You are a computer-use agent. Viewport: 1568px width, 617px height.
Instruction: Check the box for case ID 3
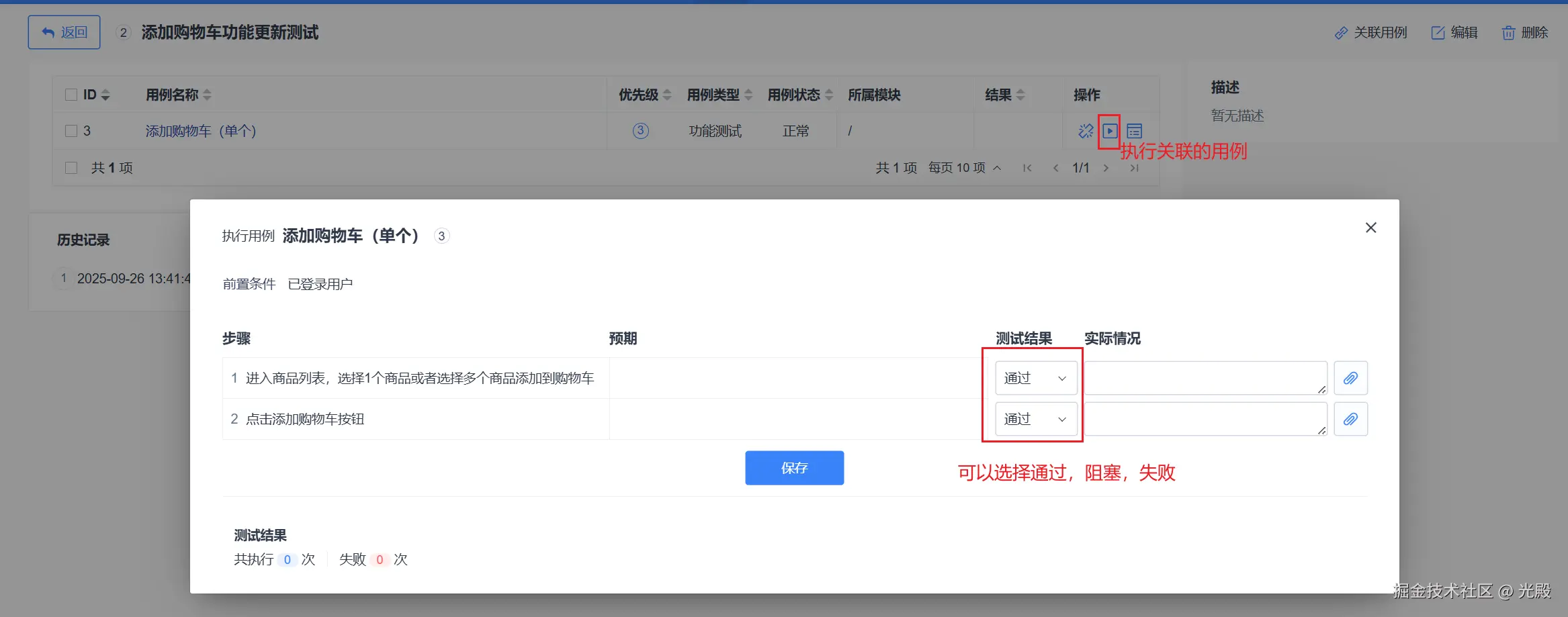click(x=71, y=131)
